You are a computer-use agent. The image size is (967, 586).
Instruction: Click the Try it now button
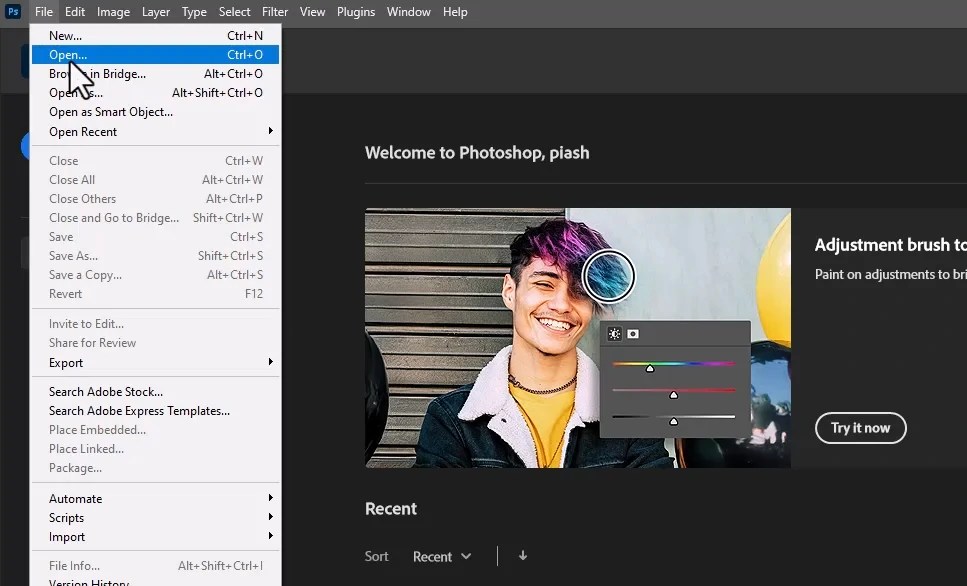click(860, 428)
